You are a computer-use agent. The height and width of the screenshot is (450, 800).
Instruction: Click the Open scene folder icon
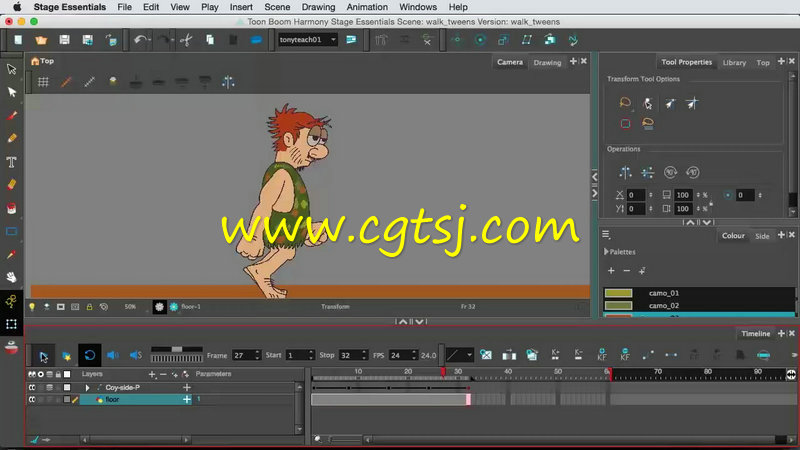41,40
